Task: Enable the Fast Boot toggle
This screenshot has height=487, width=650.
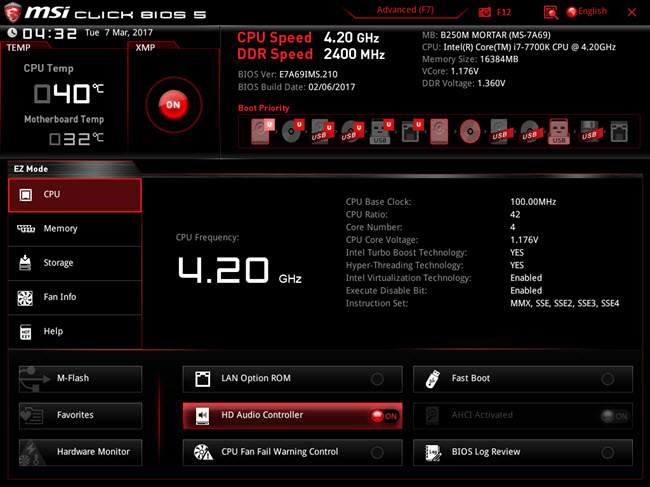Action: [608, 380]
